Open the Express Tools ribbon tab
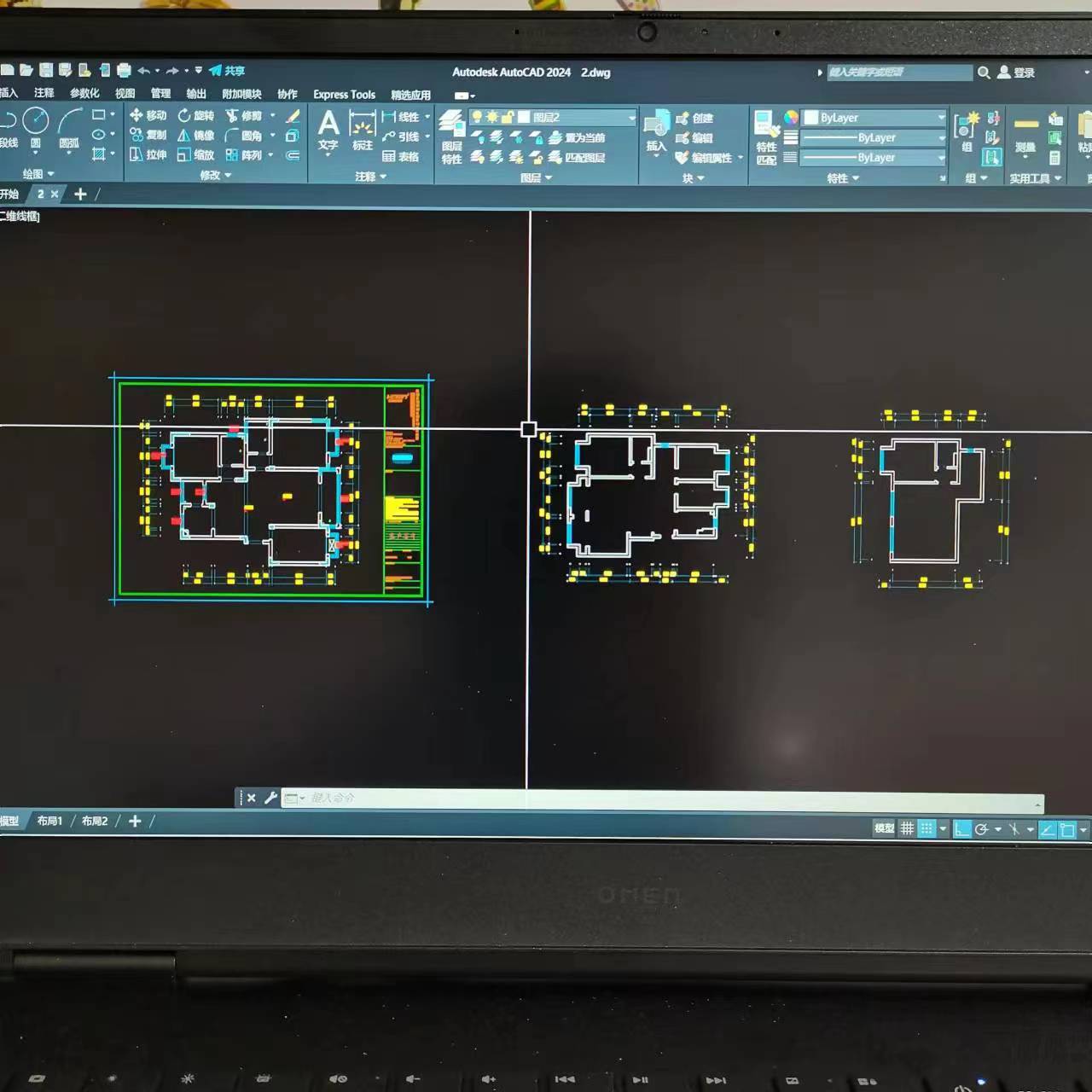The width and height of the screenshot is (1092, 1092). click(344, 95)
